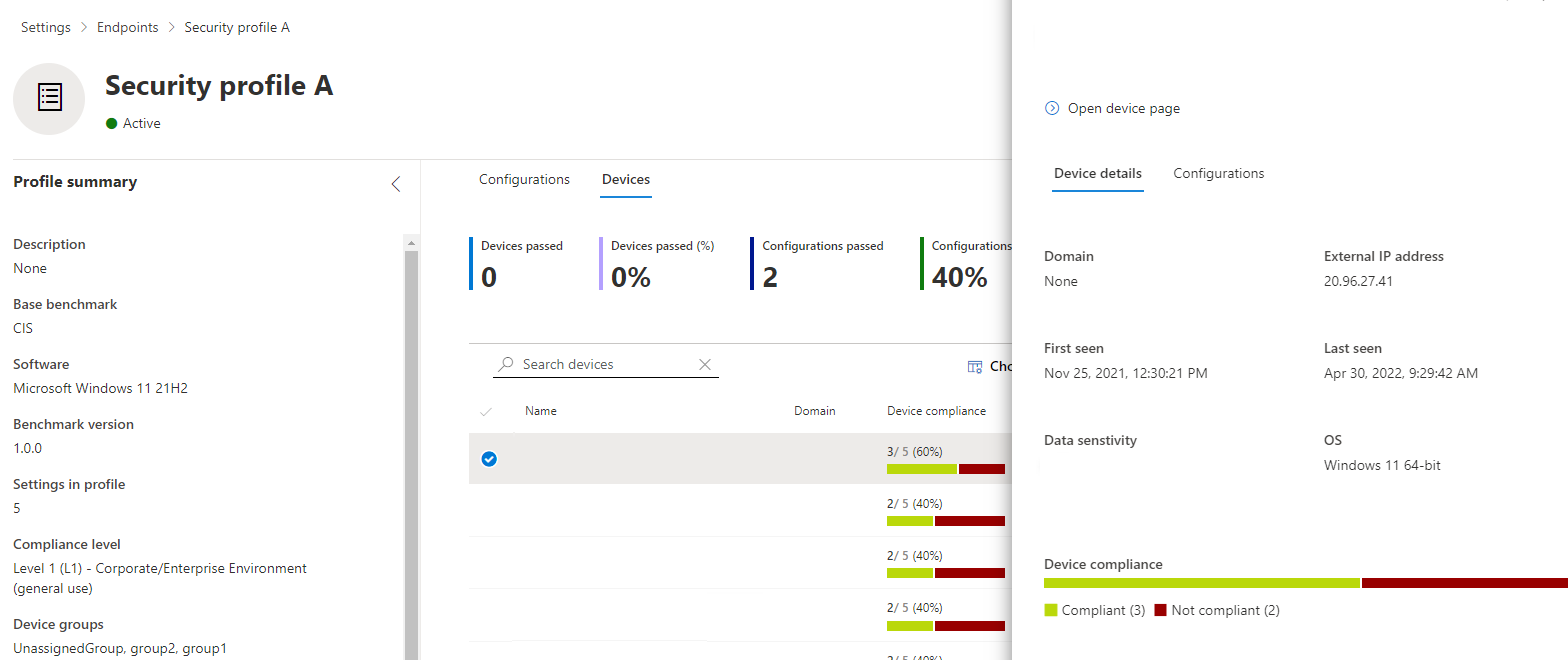Switch to the Device details tab
The height and width of the screenshot is (660, 1568).
coord(1097,174)
